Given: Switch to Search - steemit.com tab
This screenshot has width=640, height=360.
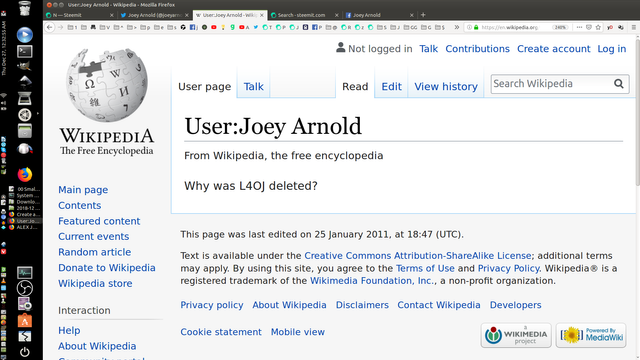Looking at the screenshot, I should coord(304,15).
